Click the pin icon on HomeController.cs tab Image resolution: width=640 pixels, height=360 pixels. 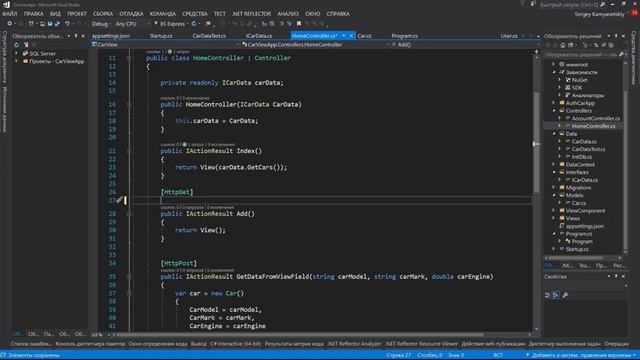[x=344, y=36]
